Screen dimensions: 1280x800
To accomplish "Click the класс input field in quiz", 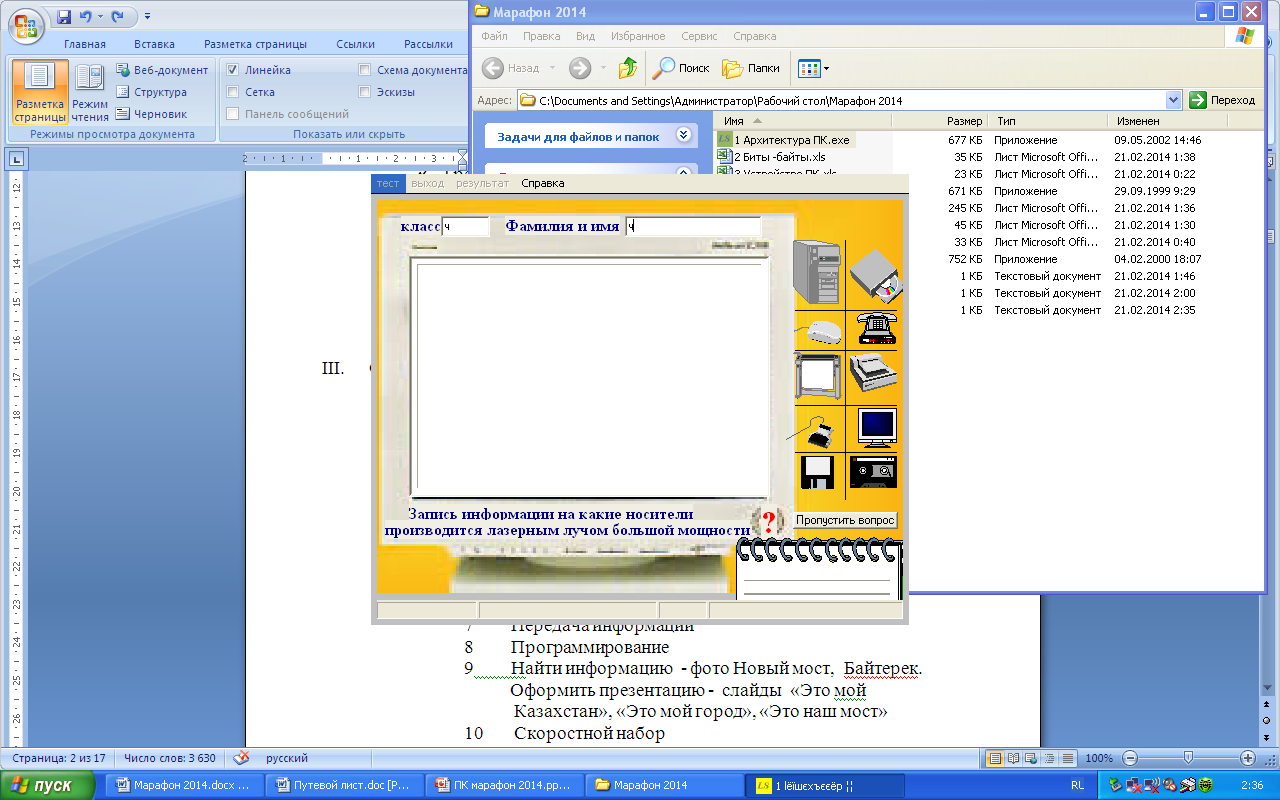I will click(465, 226).
